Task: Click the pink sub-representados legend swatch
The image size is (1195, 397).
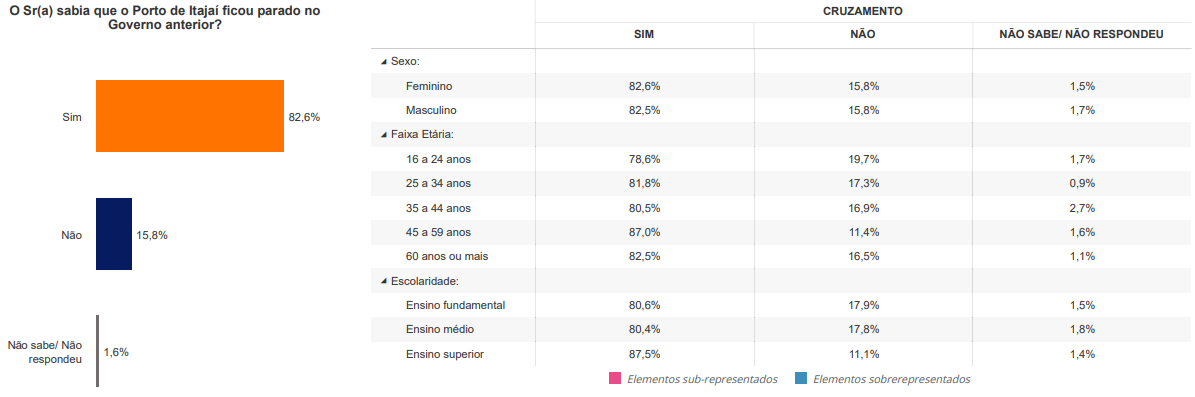Action: pos(615,379)
